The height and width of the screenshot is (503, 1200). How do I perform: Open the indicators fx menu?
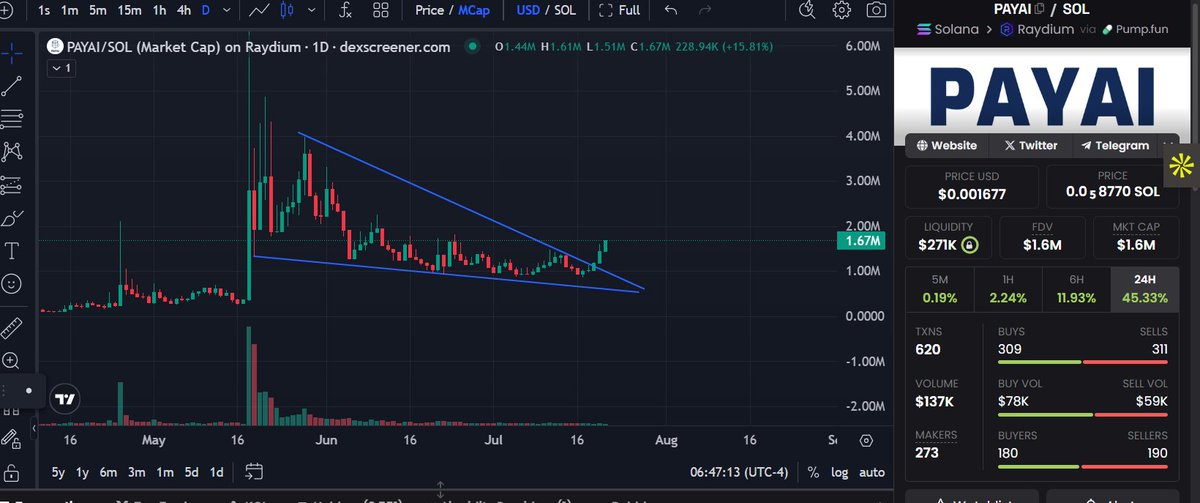pyautogui.click(x=346, y=10)
